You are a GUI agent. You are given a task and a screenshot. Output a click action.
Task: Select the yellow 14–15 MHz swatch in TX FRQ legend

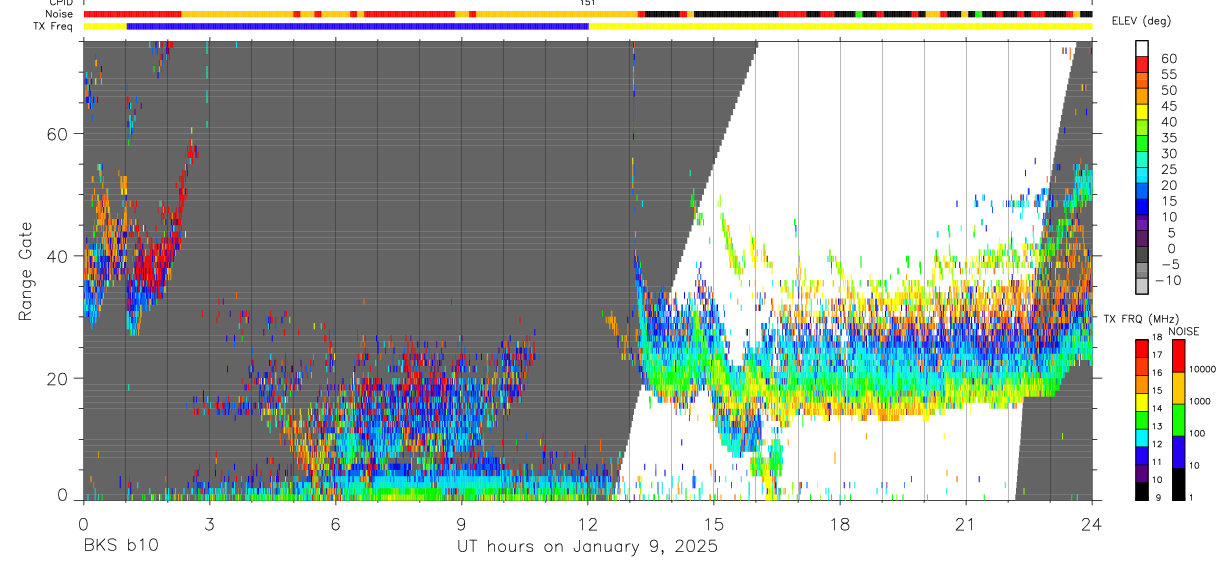click(x=1143, y=401)
